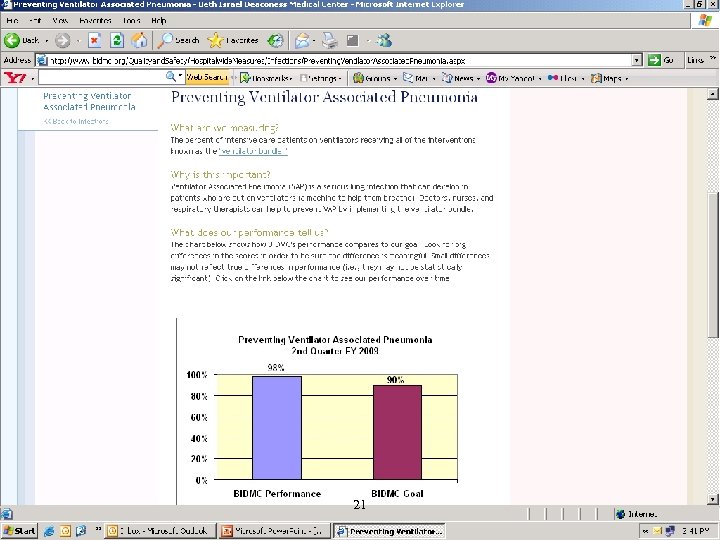Viewport: 720px width, 540px height.
Task: Expand the Mail toolbar icon dropdown
Action: coord(314,41)
